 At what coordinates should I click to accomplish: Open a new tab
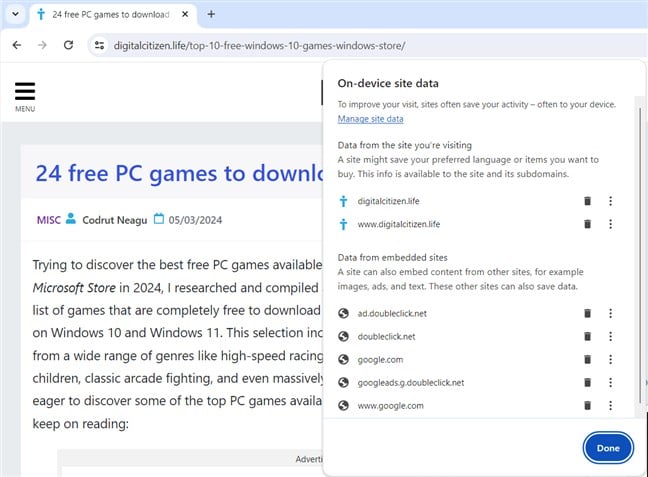click(211, 14)
